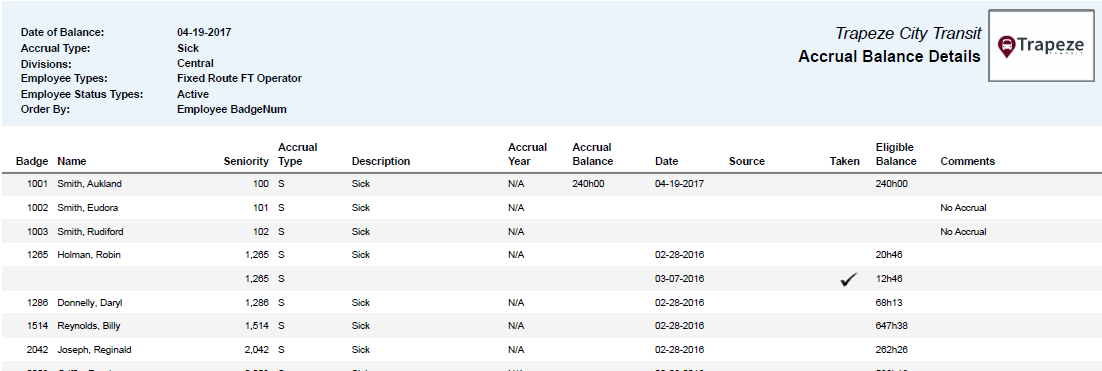Click the eligible balance 262h26

[x=892, y=349]
